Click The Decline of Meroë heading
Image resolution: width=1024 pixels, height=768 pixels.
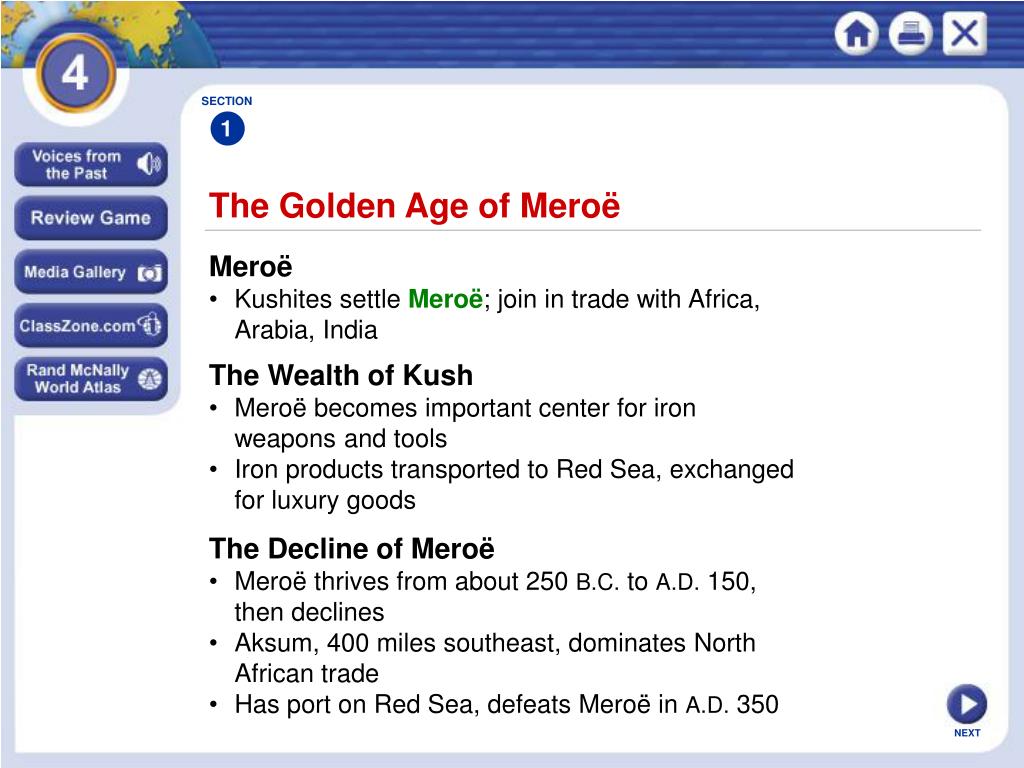[x=351, y=549]
